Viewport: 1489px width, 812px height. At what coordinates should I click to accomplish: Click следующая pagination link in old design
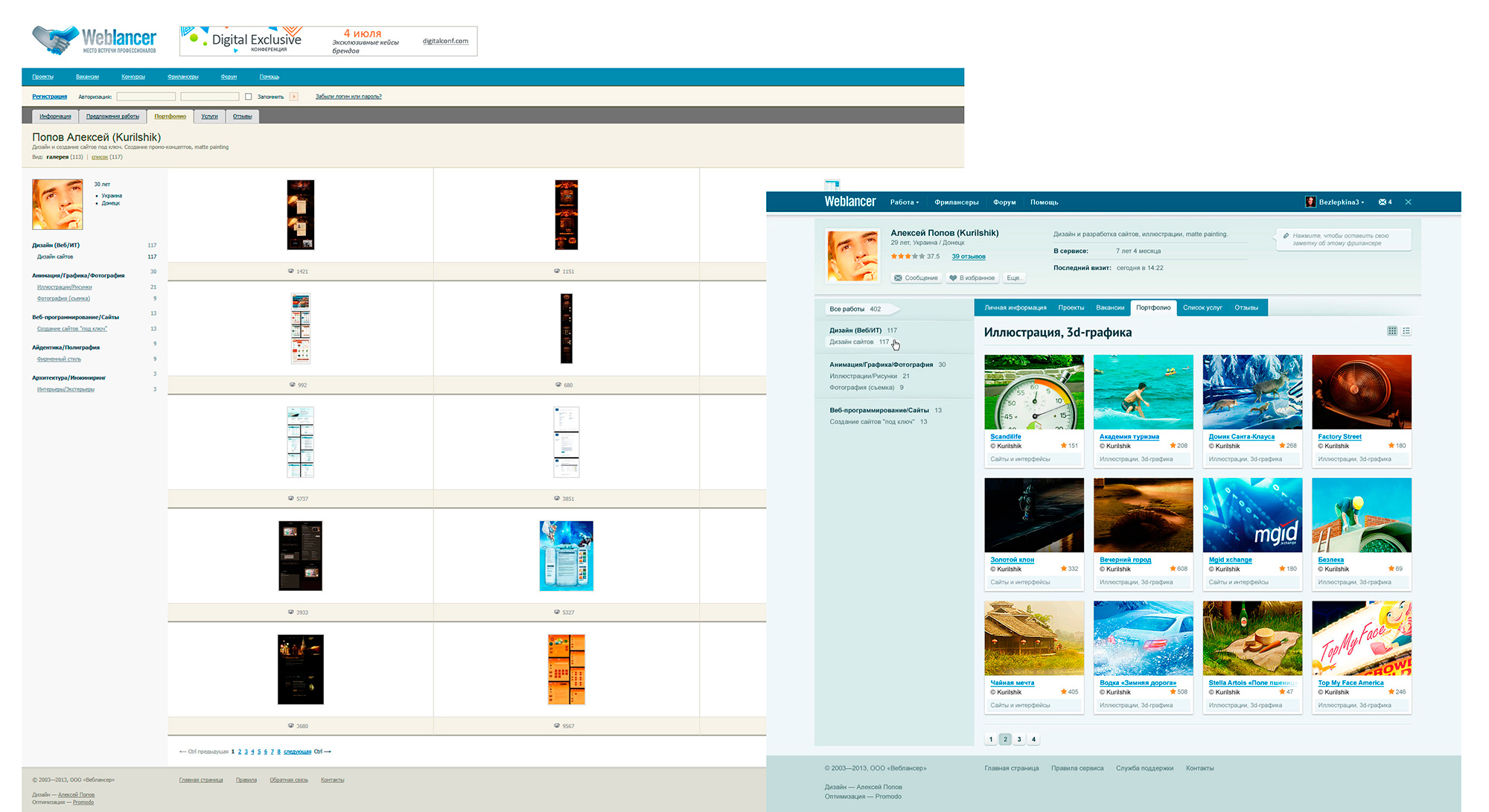tap(297, 752)
